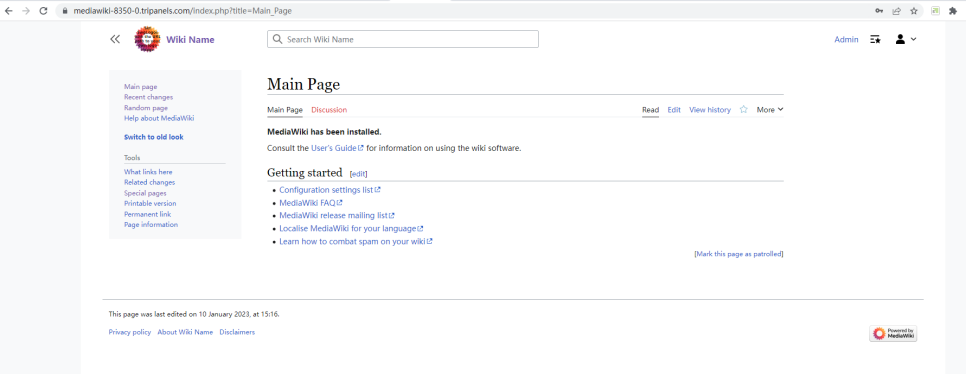The image size is (967, 374).
Task: Open Disclaimers footer link
Action: [x=237, y=332]
